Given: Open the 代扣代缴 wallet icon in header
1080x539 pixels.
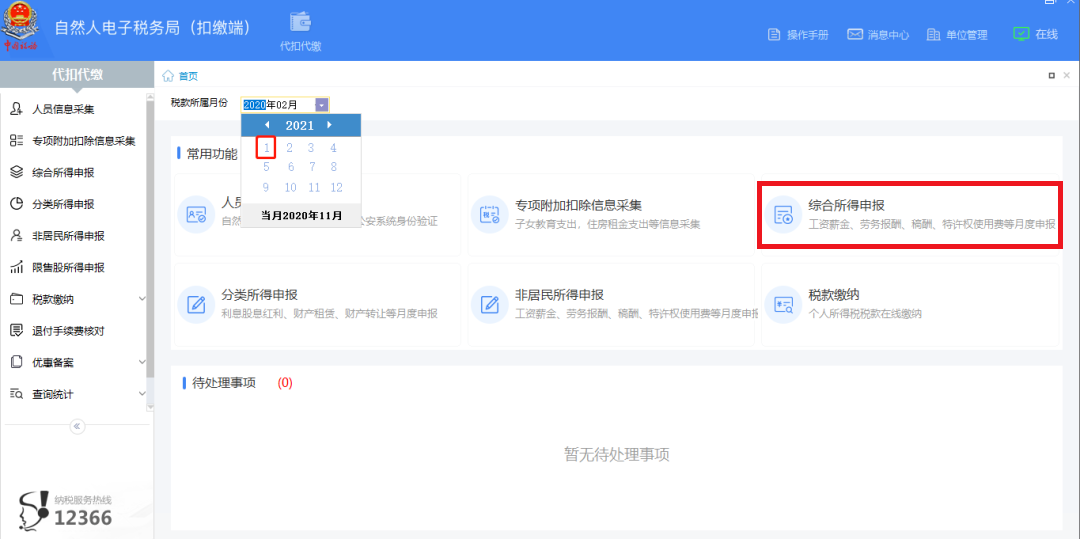Looking at the screenshot, I should coord(300,21).
